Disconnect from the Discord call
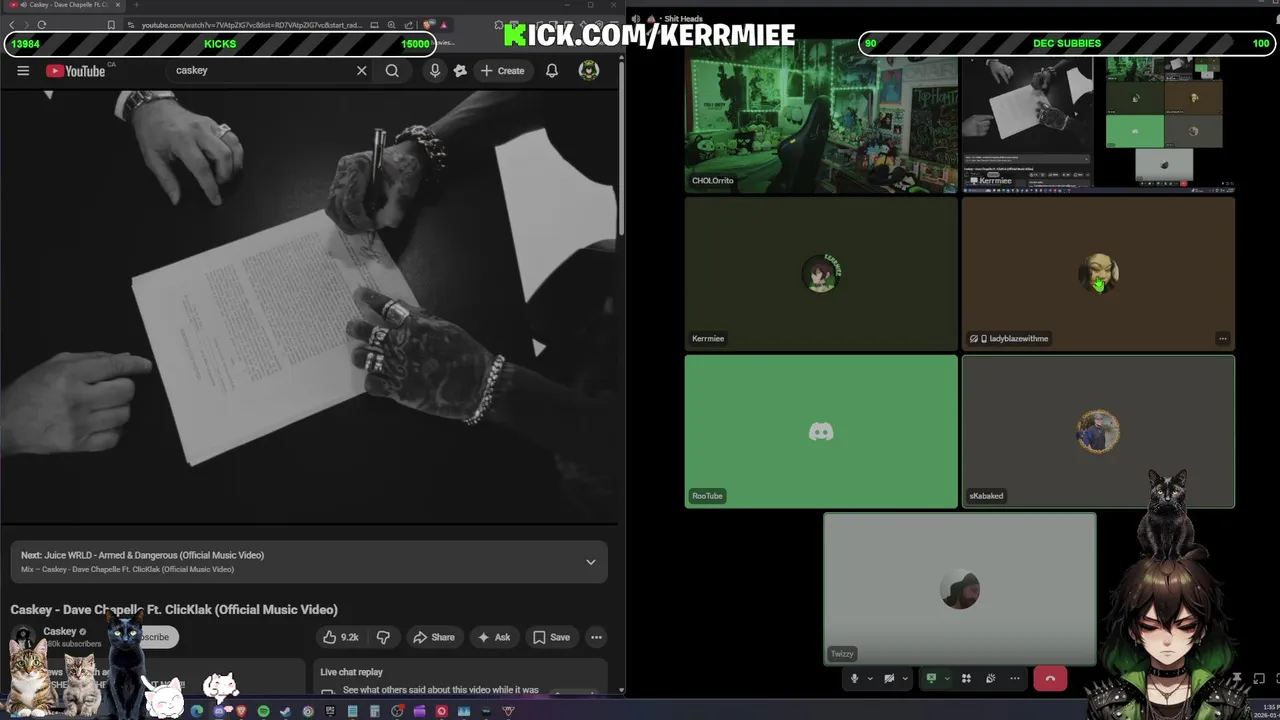Image resolution: width=1280 pixels, height=720 pixels. point(1050,679)
